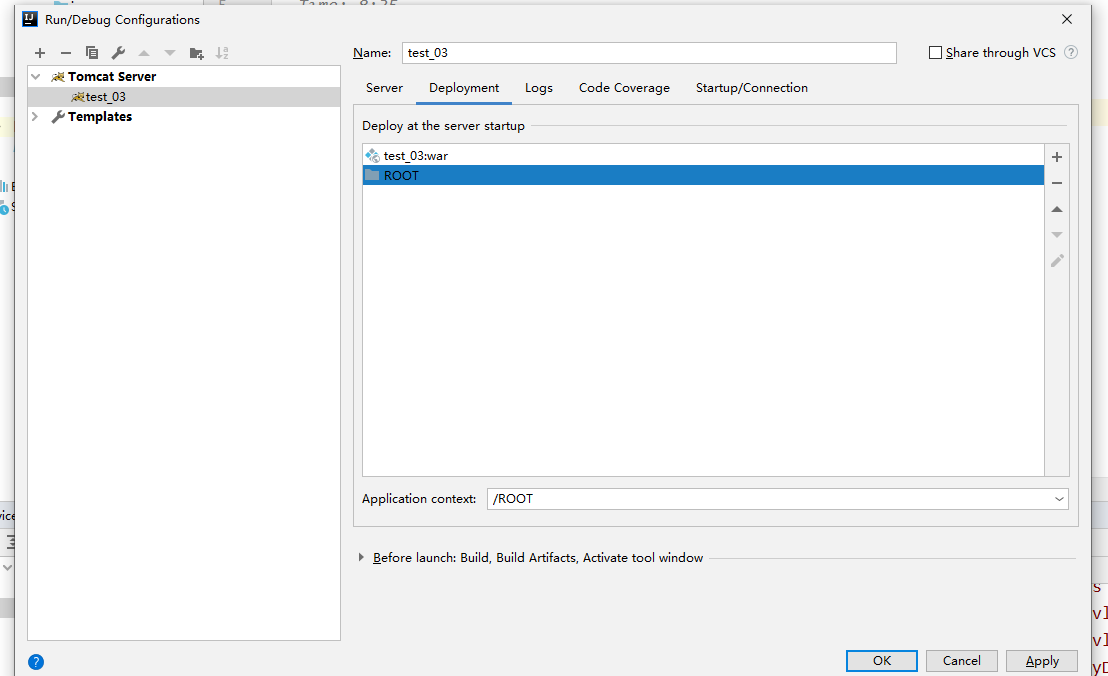Switch to the Server tab
1108x676 pixels.
coord(384,88)
